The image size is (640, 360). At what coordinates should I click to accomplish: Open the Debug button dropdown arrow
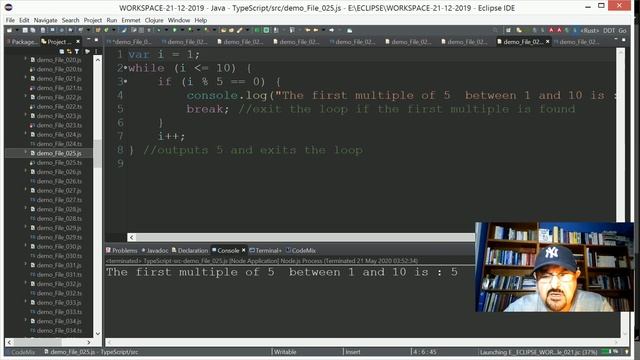tap(166, 30)
